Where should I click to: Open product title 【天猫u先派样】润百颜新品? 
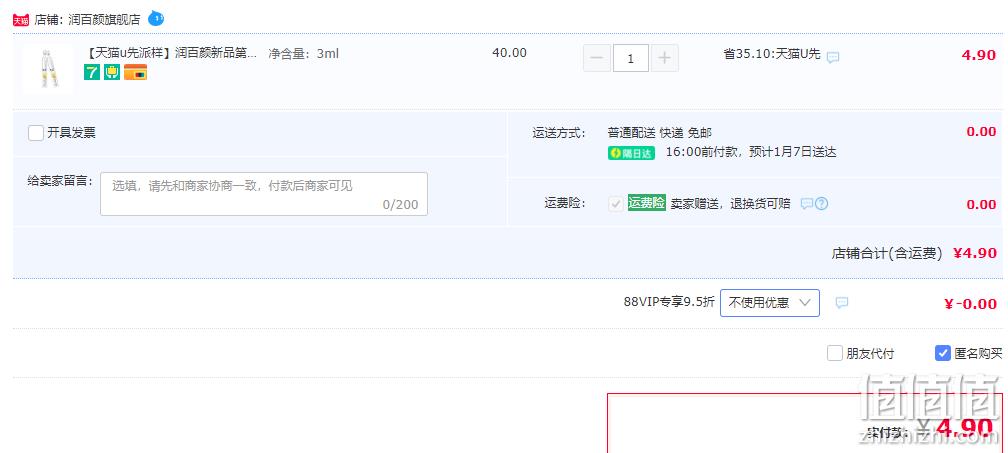(170, 53)
